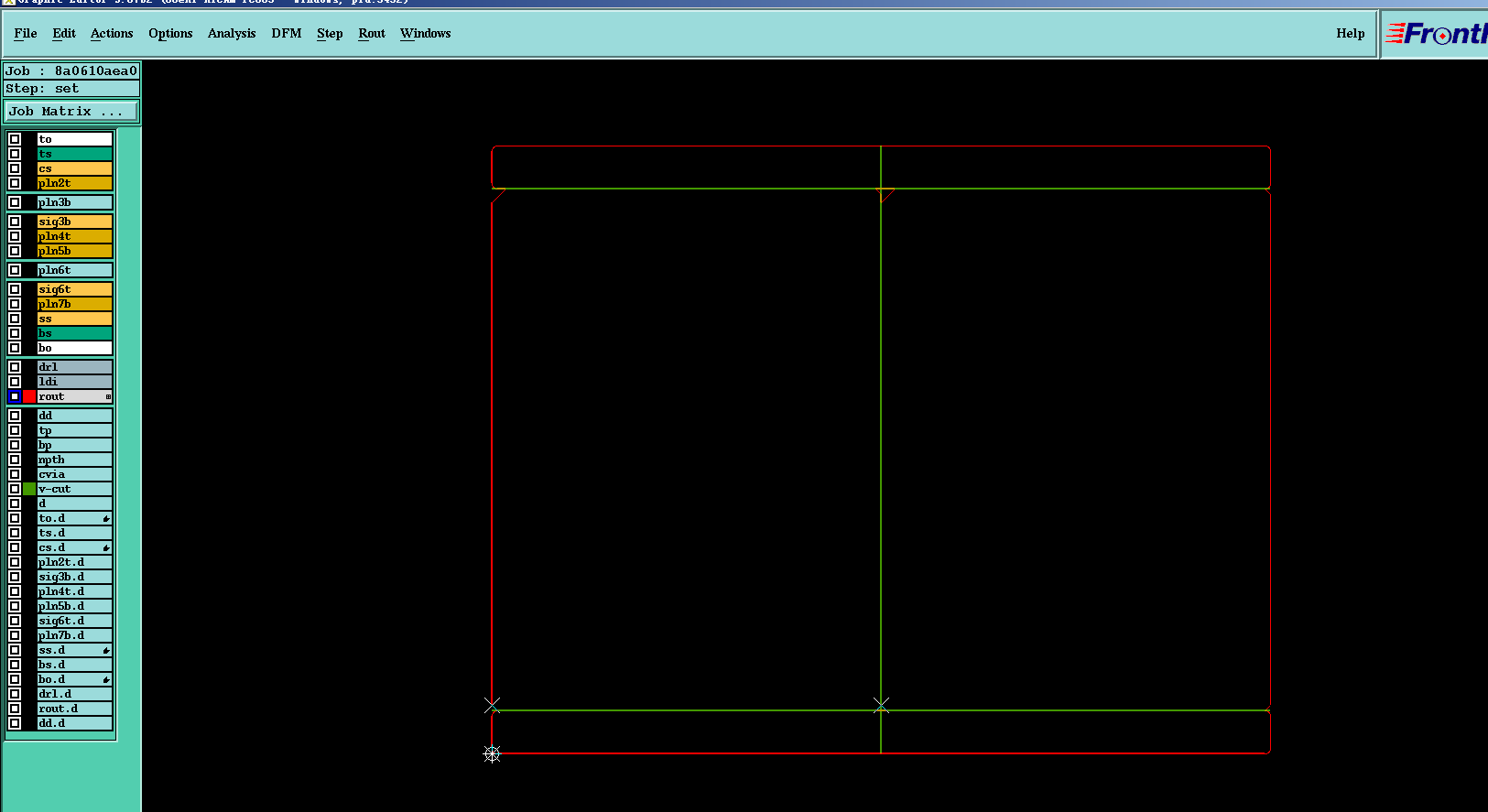Viewport: 1488px width, 812px height.
Task: Select the pln7b layer name
Action: click(x=74, y=304)
